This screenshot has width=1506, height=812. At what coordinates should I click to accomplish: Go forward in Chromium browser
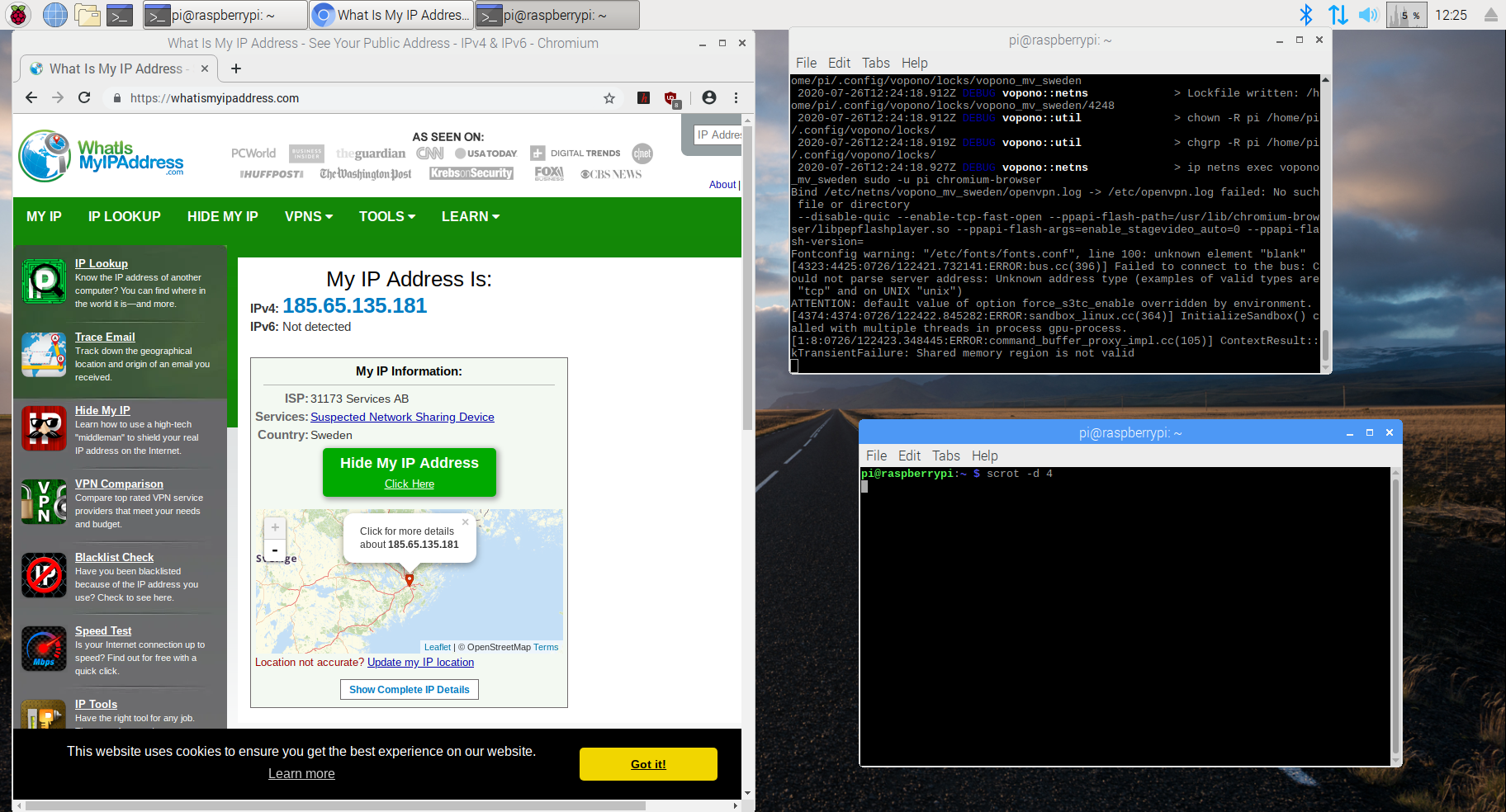pos(58,97)
